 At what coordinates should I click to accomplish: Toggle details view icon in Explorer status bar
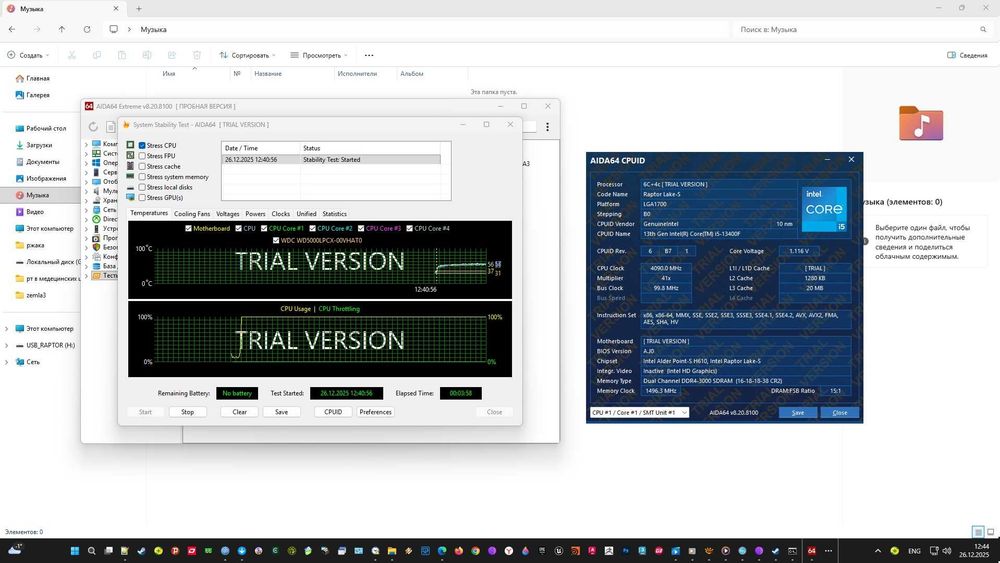(978, 532)
